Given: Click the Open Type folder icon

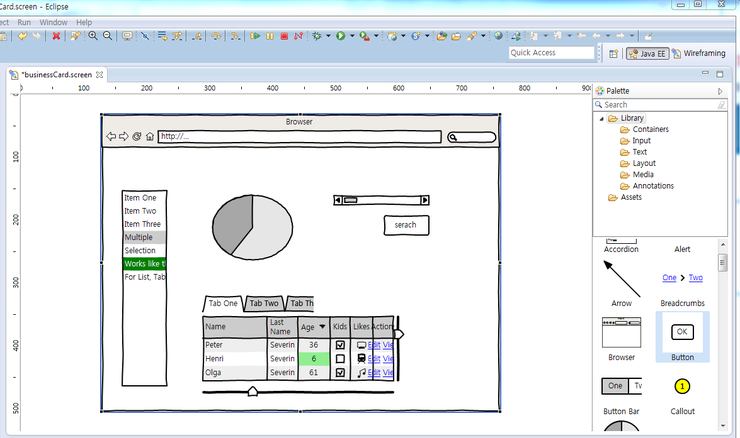Looking at the screenshot, I should pos(442,36).
